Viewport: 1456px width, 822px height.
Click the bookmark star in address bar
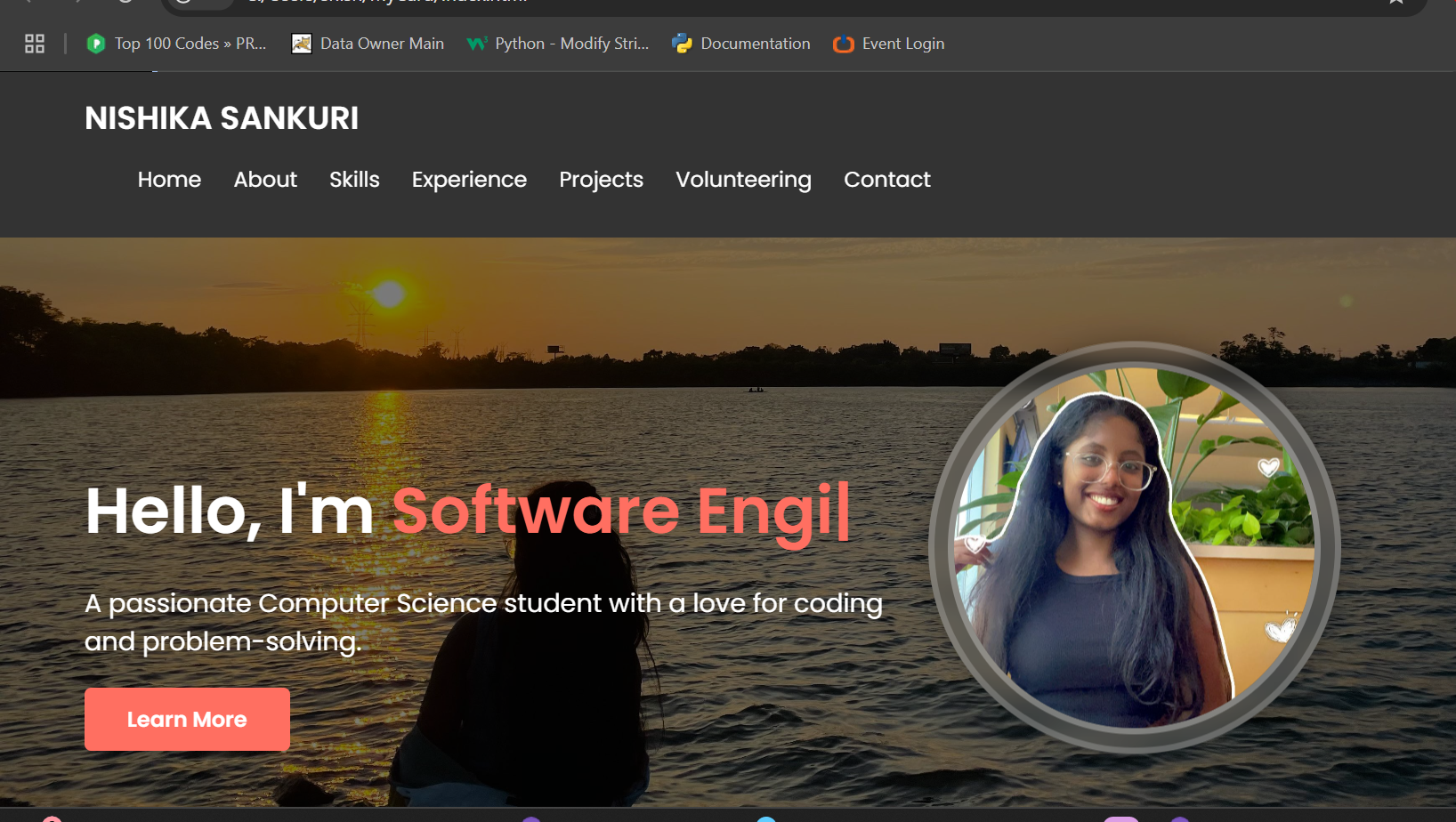1395,3
